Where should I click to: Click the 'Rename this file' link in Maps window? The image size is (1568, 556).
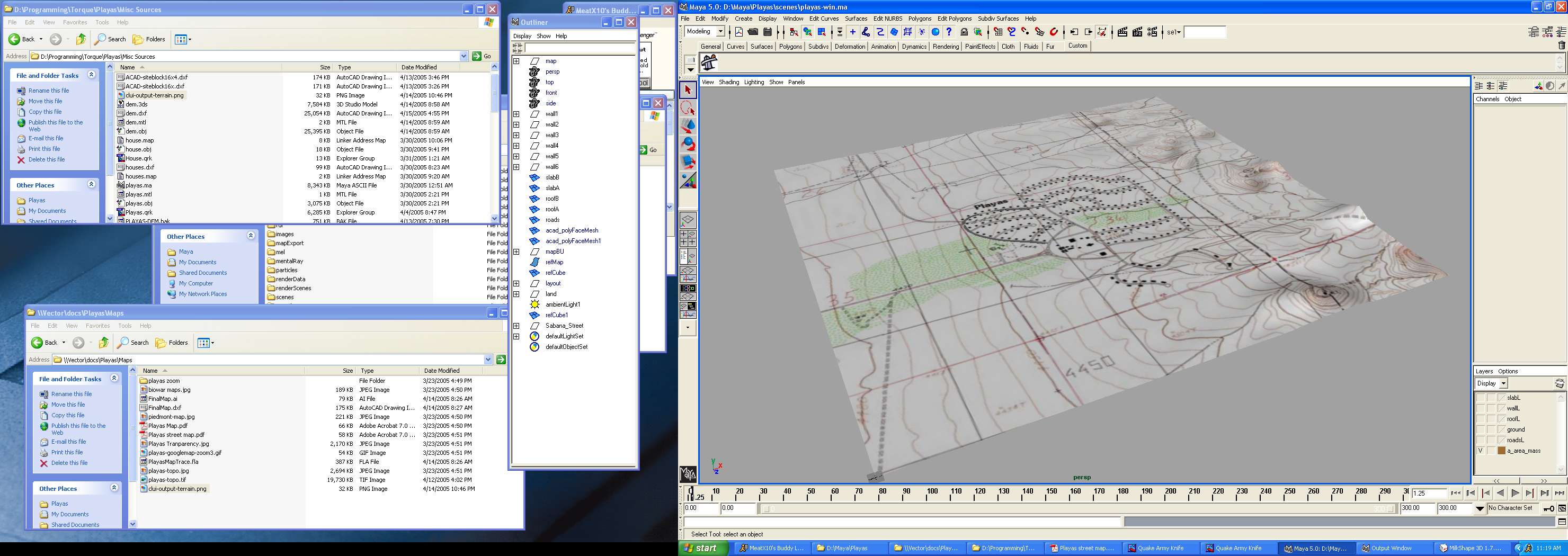[x=71, y=394]
